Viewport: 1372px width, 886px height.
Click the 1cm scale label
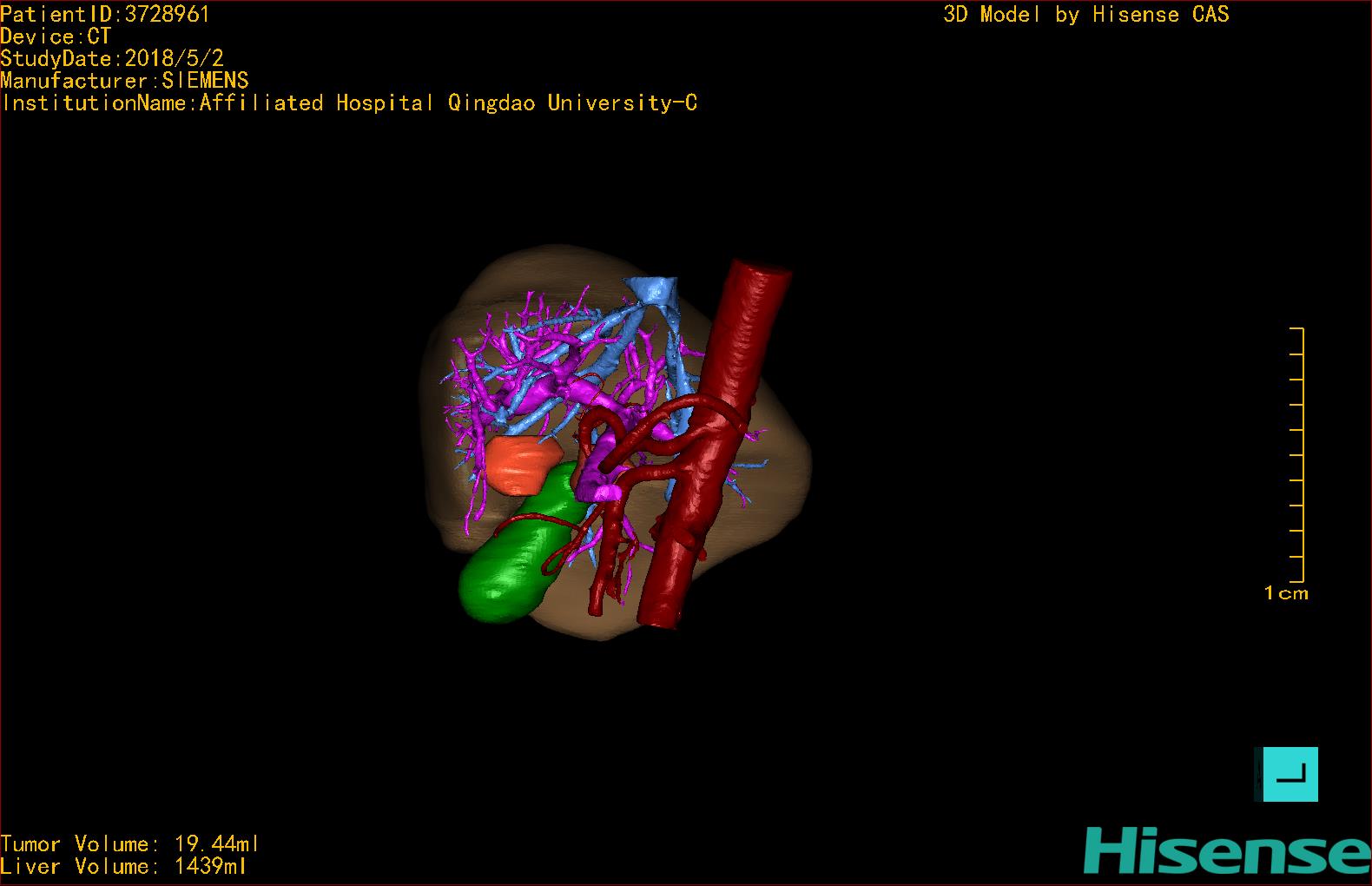click(x=1286, y=593)
